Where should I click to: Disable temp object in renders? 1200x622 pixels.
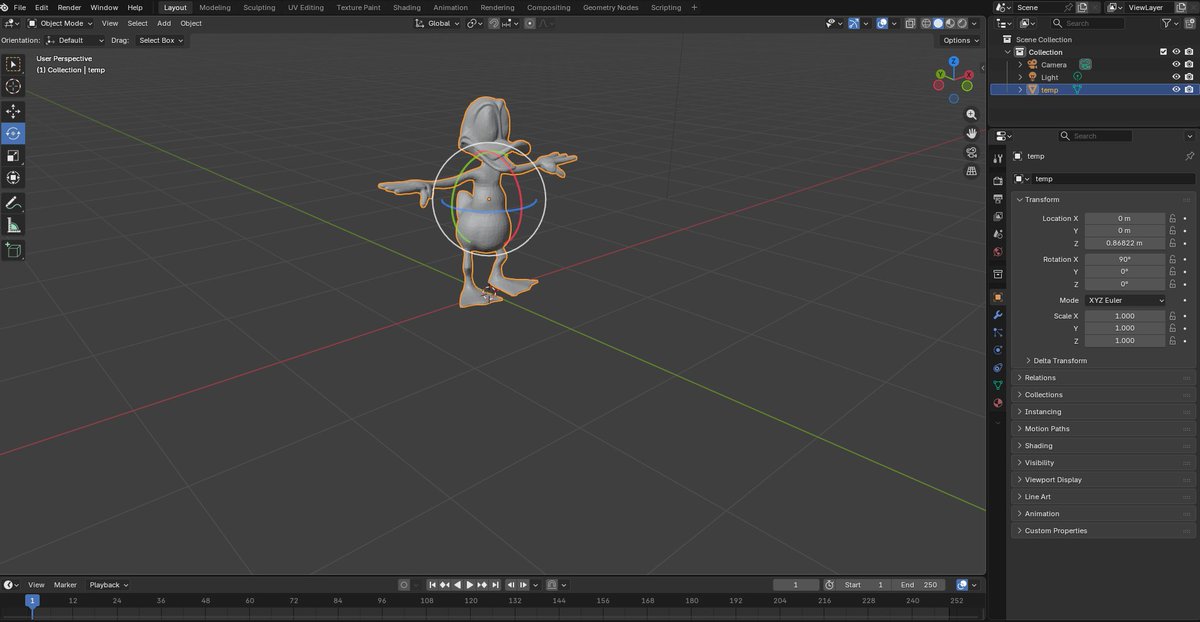coord(1189,90)
